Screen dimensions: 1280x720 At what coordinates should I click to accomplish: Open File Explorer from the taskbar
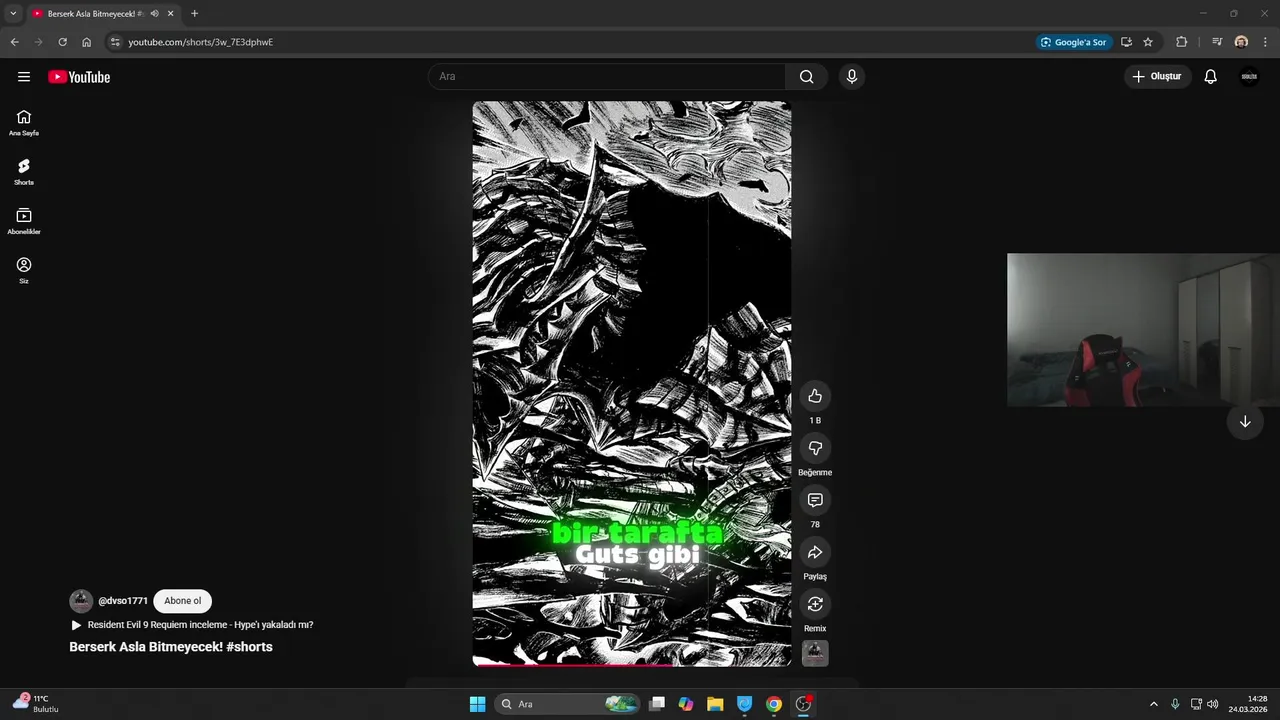(715, 704)
